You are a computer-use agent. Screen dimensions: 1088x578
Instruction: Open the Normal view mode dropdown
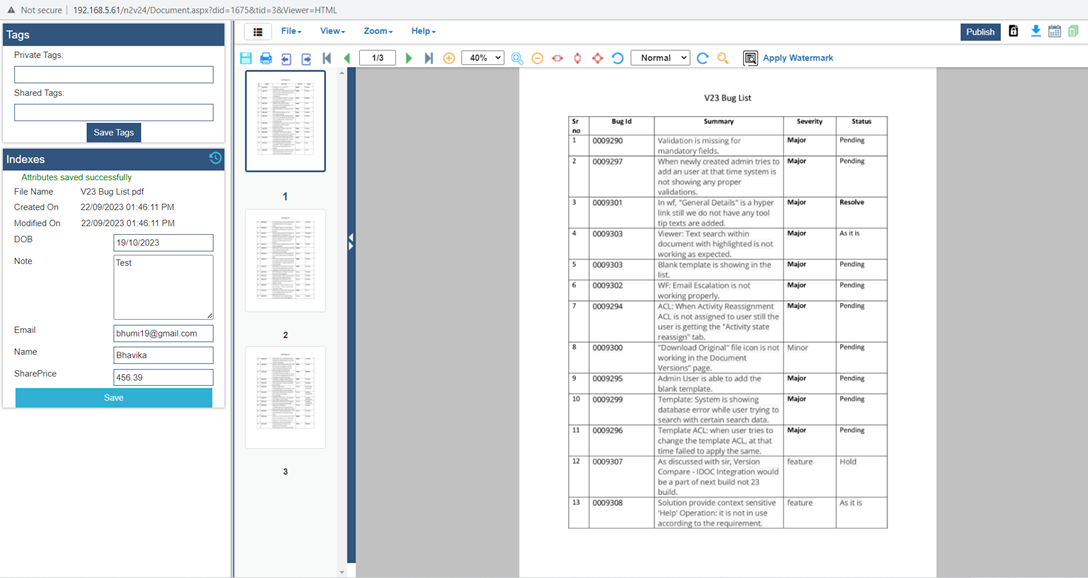point(660,58)
